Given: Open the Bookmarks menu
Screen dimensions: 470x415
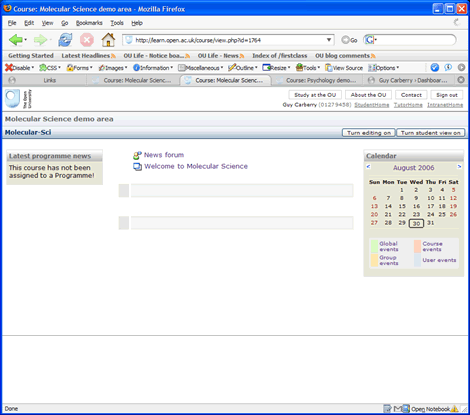Looking at the screenshot, I should point(89,23).
